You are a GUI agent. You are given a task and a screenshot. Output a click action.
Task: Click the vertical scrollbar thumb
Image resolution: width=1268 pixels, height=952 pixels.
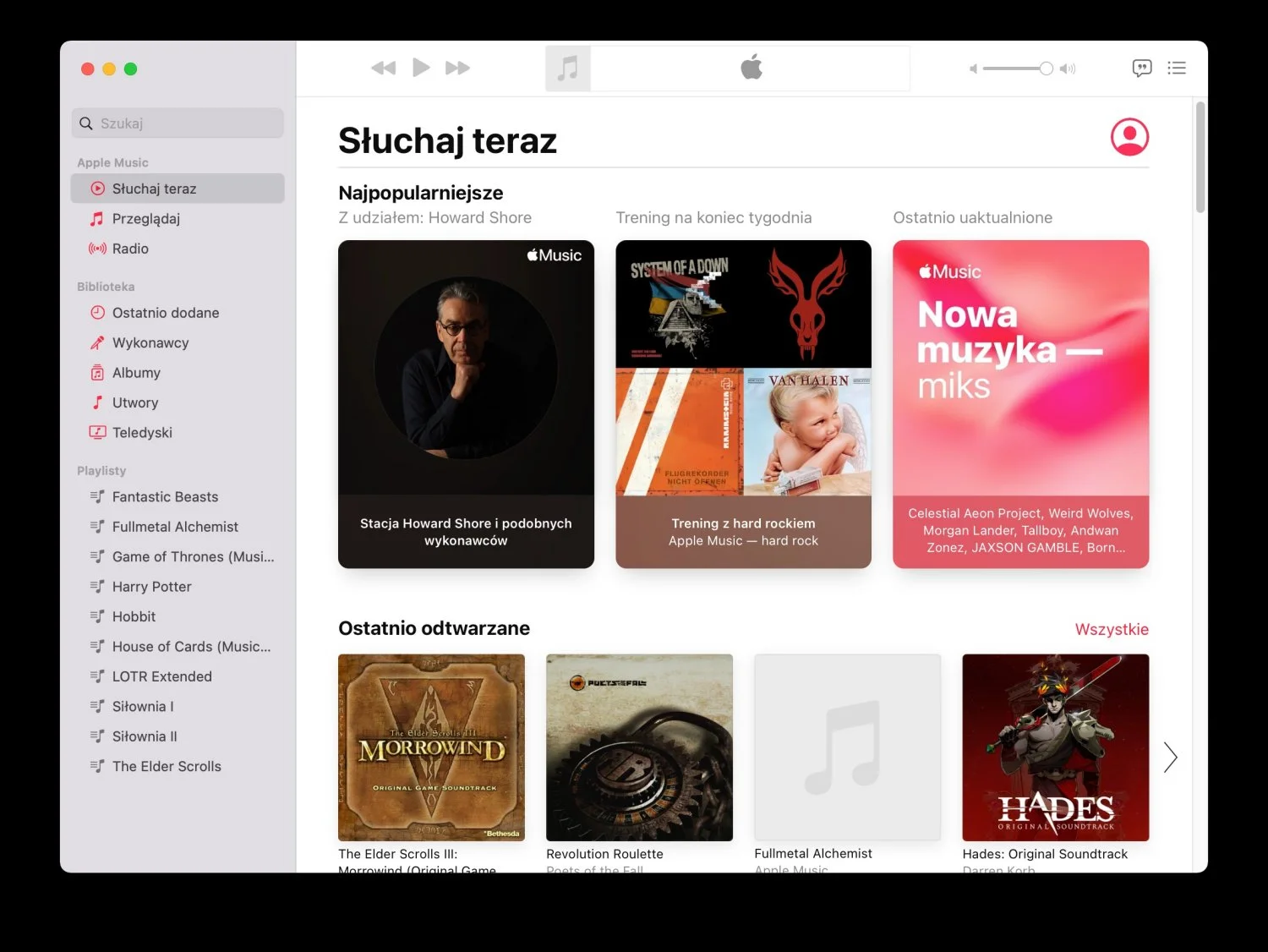[1200, 157]
